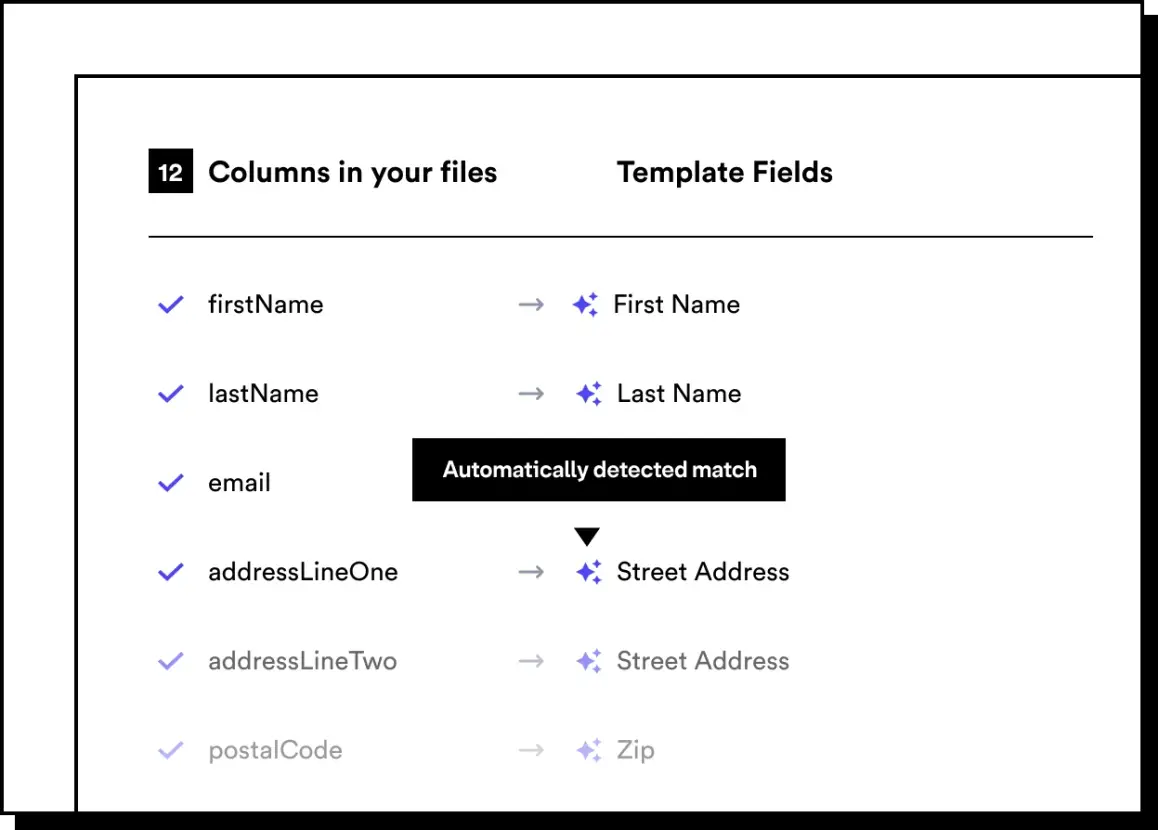Click the Template Fields column header
The image size is (1158, 830).
[x=724, y=173]
